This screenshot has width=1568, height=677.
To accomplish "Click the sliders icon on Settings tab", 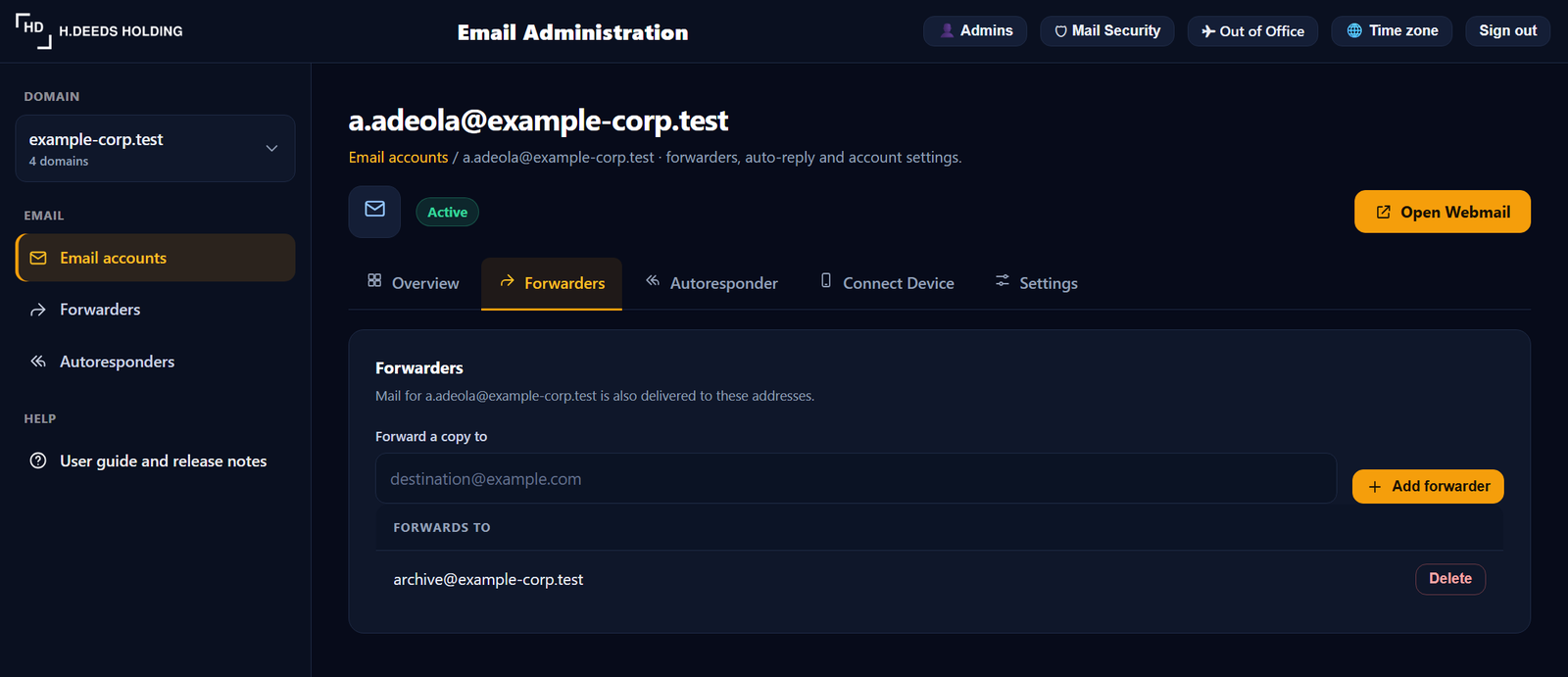I will pyautogui.click(x=1002, y=280).
